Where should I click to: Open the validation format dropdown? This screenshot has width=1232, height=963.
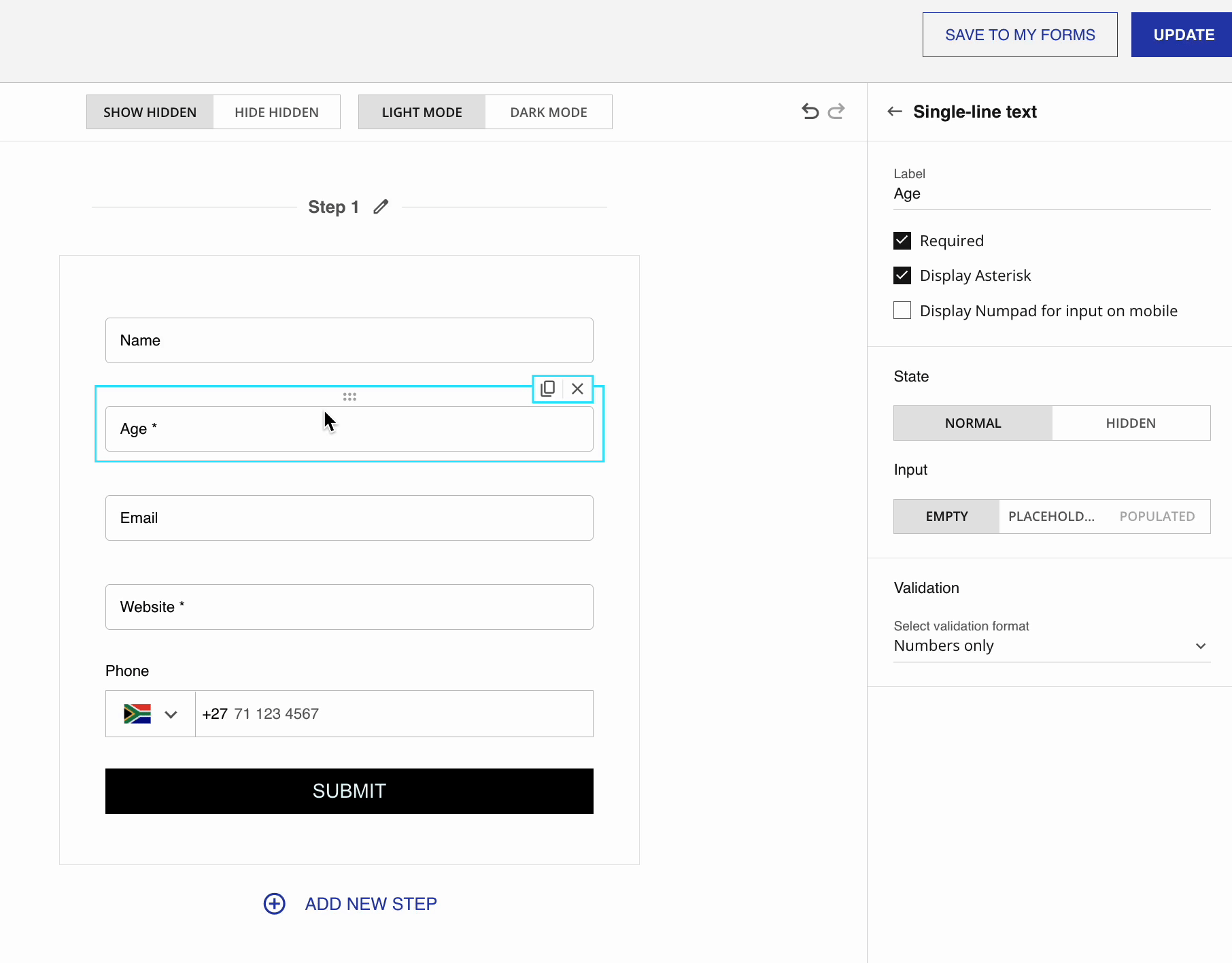[x=1052, y=645]
